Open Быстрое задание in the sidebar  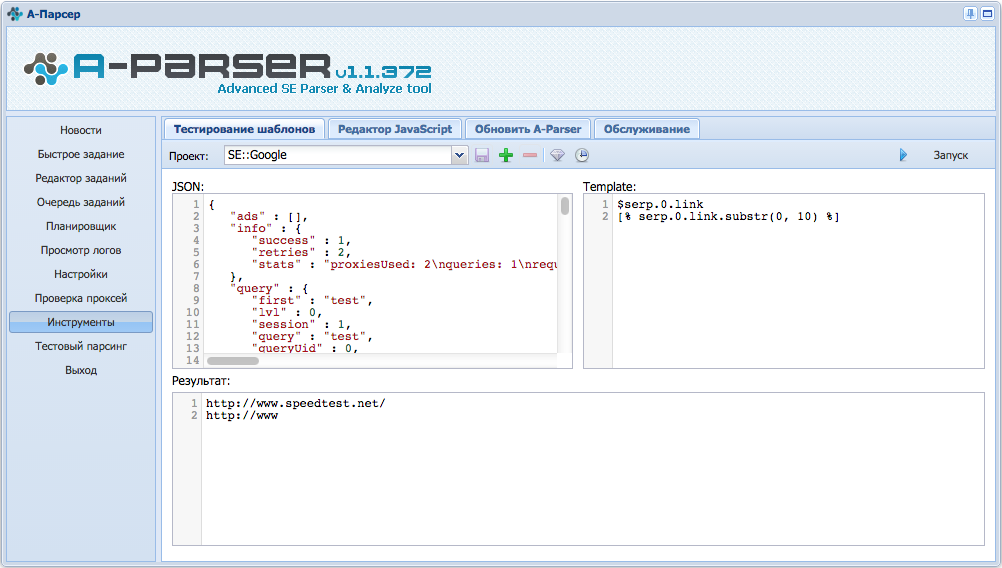[81, 154]
